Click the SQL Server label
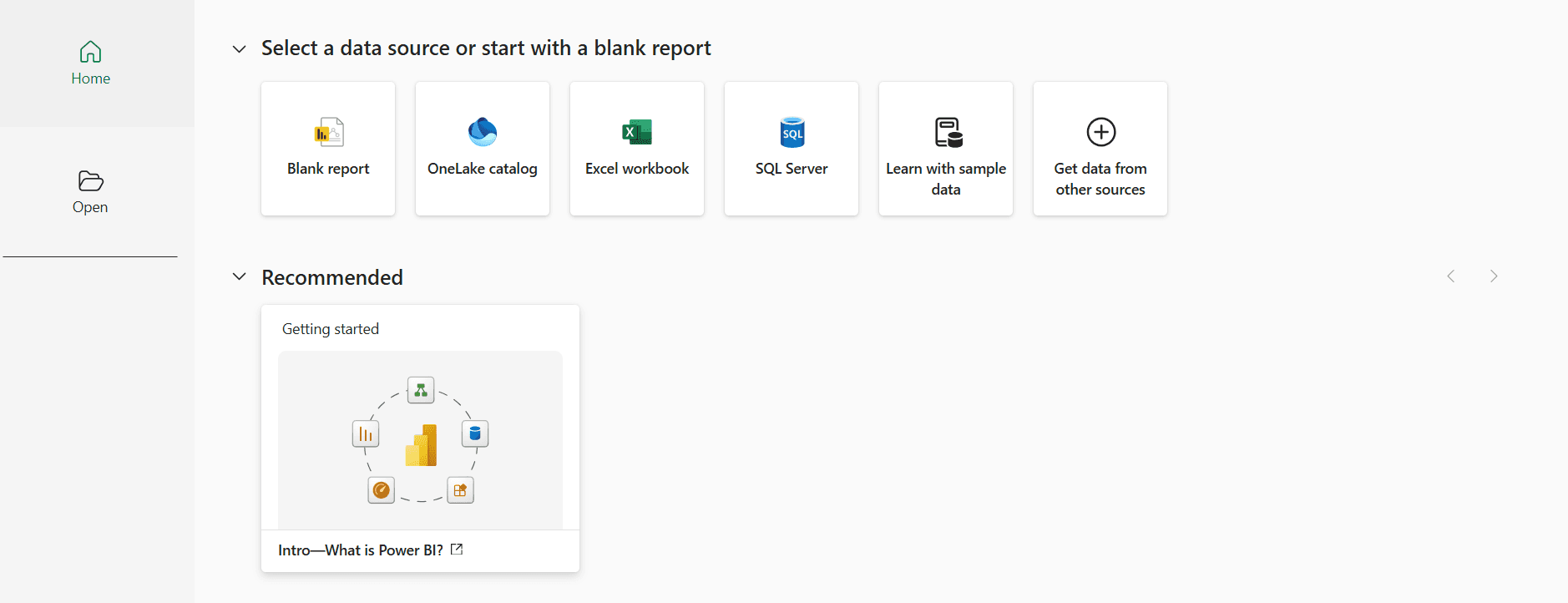Image resolution: width=1568 pixels, height=603 pixels. (x=792, y=169)
